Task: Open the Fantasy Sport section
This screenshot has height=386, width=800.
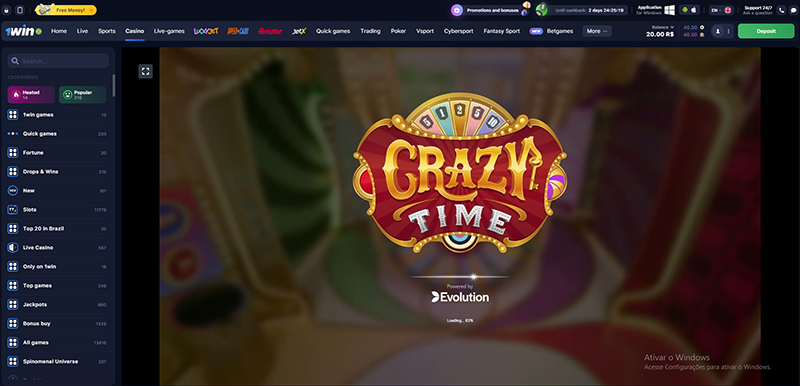Action: 502,31
